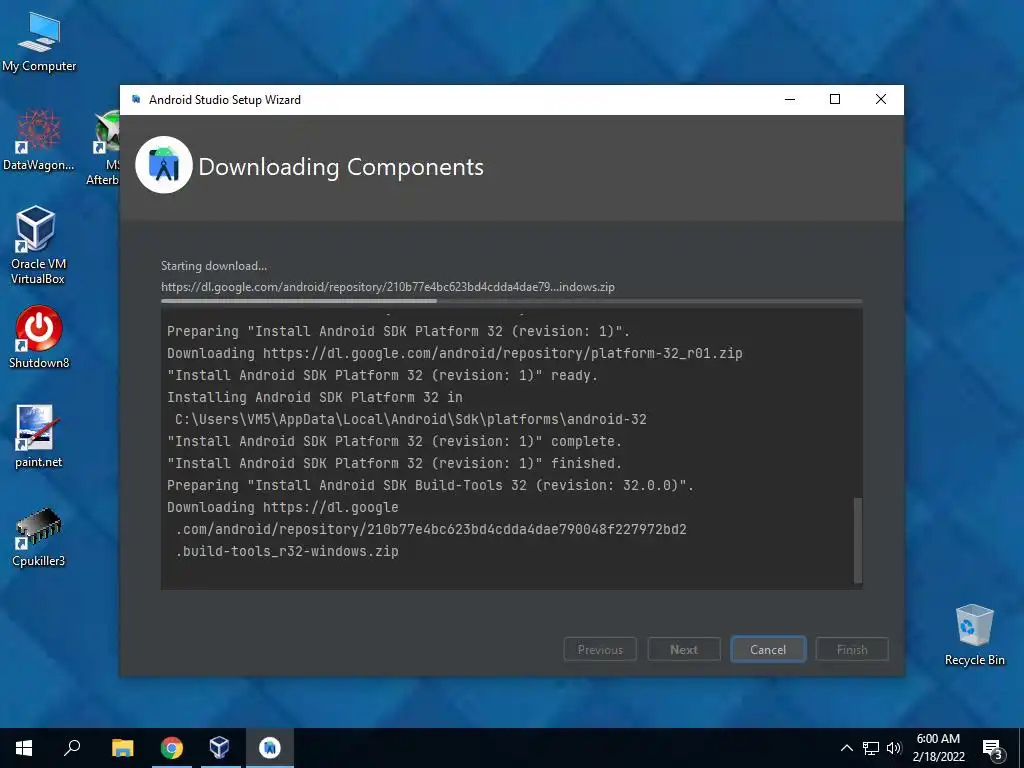Screen dimensions: 1024x768
Task: Click the "Starting download..." status text
Action: [214, 266]
